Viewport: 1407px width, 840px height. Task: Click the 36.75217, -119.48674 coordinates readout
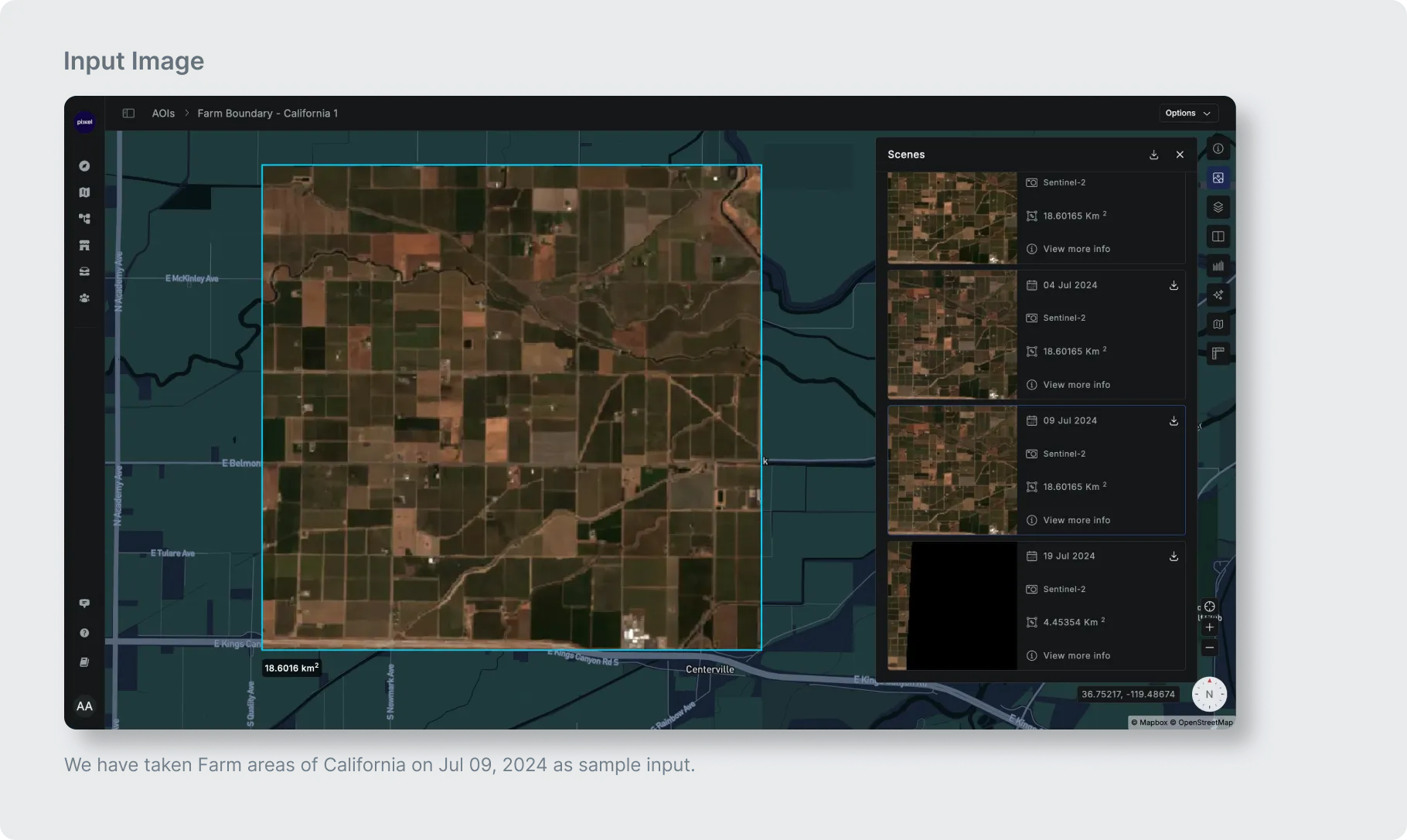(1128, 694)
